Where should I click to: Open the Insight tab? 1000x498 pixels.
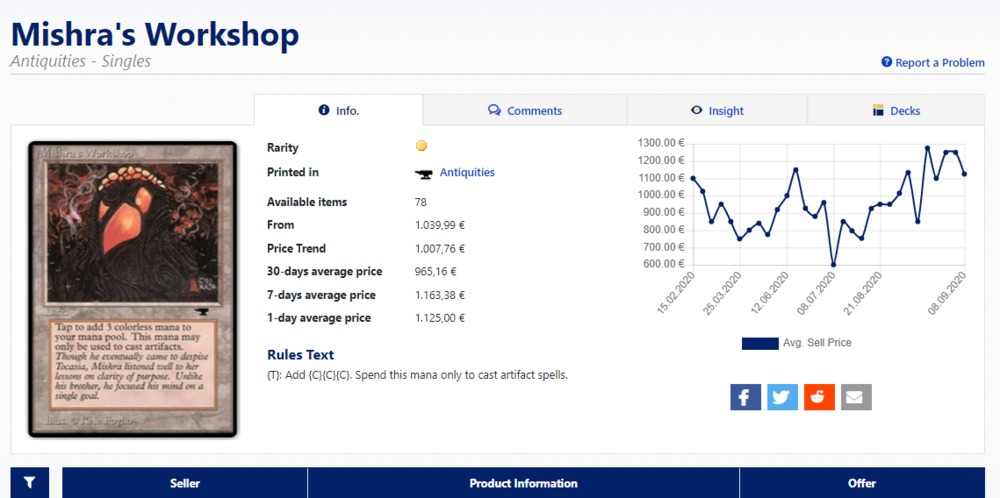(x=717, y=111)
